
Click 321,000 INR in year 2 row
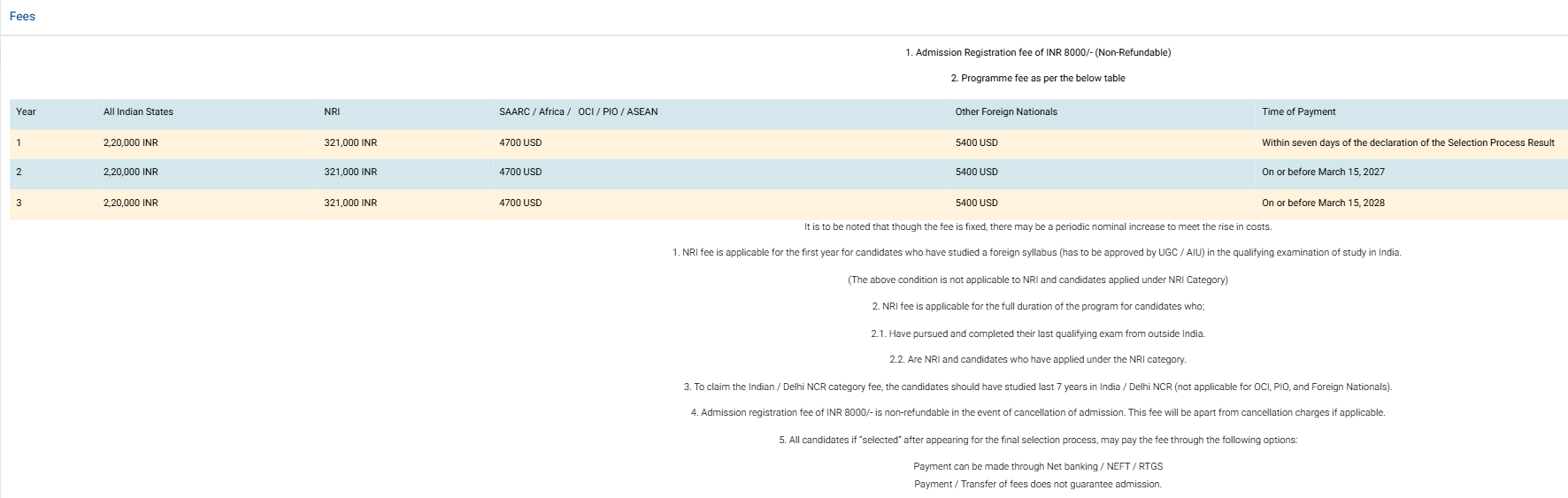350,172
